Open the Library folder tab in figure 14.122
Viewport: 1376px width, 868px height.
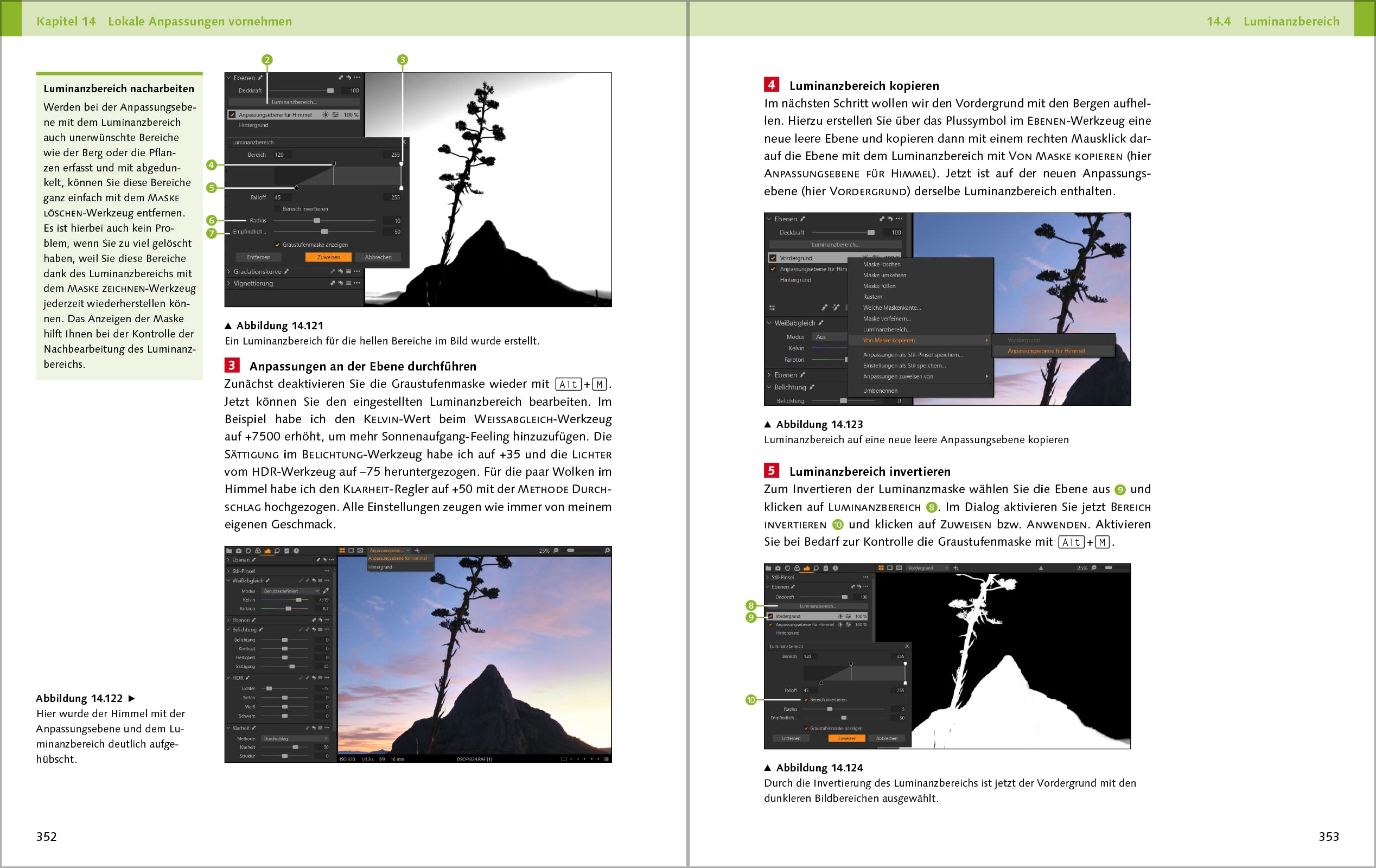pos(229,551)
